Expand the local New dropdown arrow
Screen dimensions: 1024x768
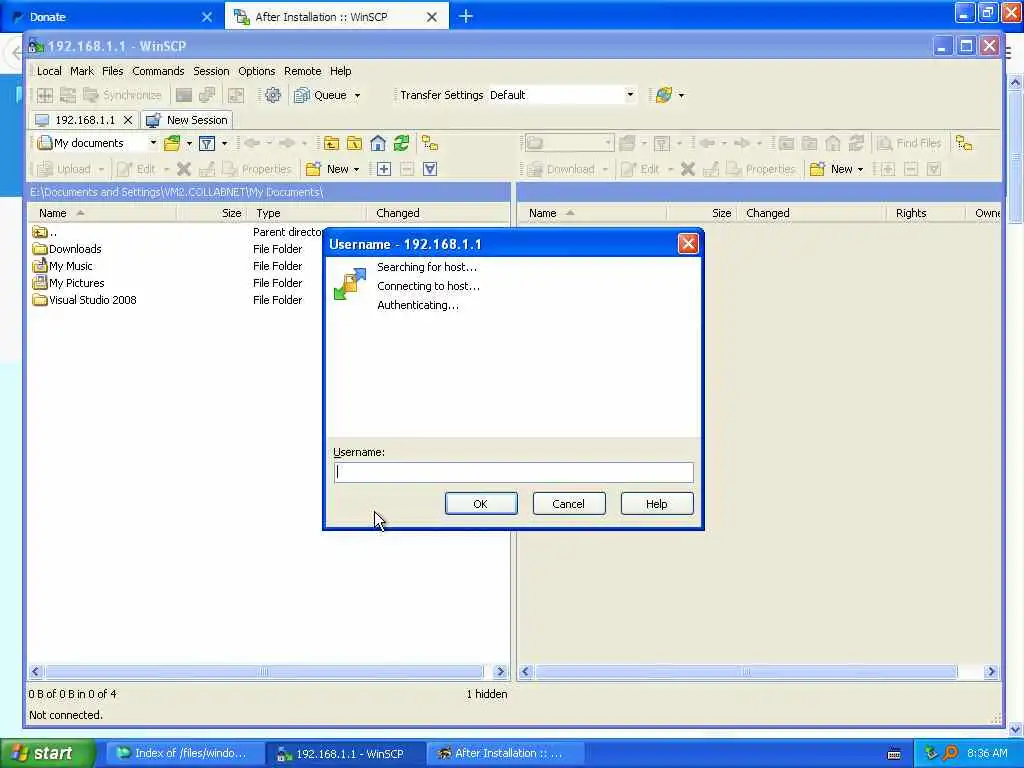coord(357,170)
